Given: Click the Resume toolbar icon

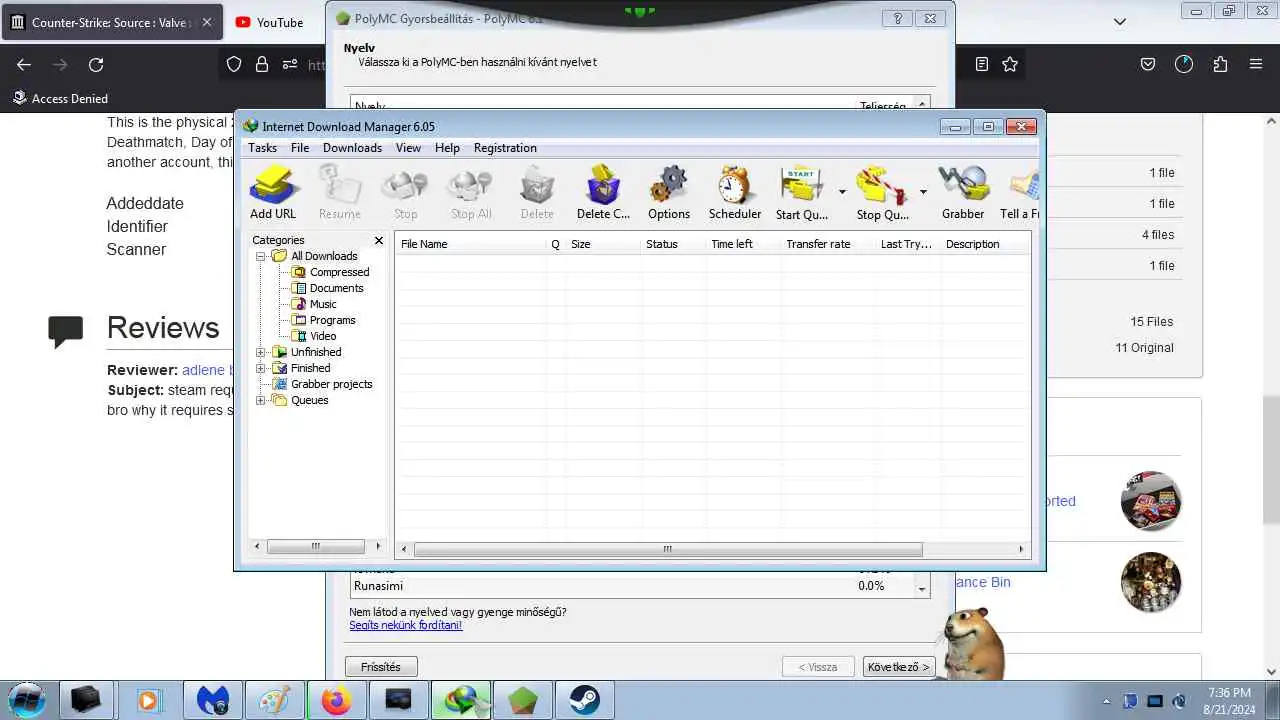Looking at the screenshot, I should (x=339, y=192).
